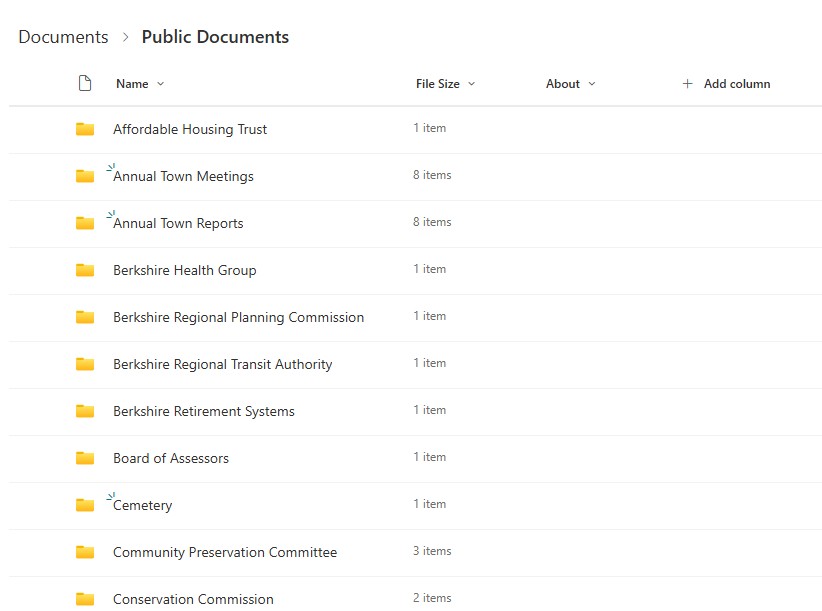
Task: Expand the Name column sort dropdown
Action: tap(161, 84)
